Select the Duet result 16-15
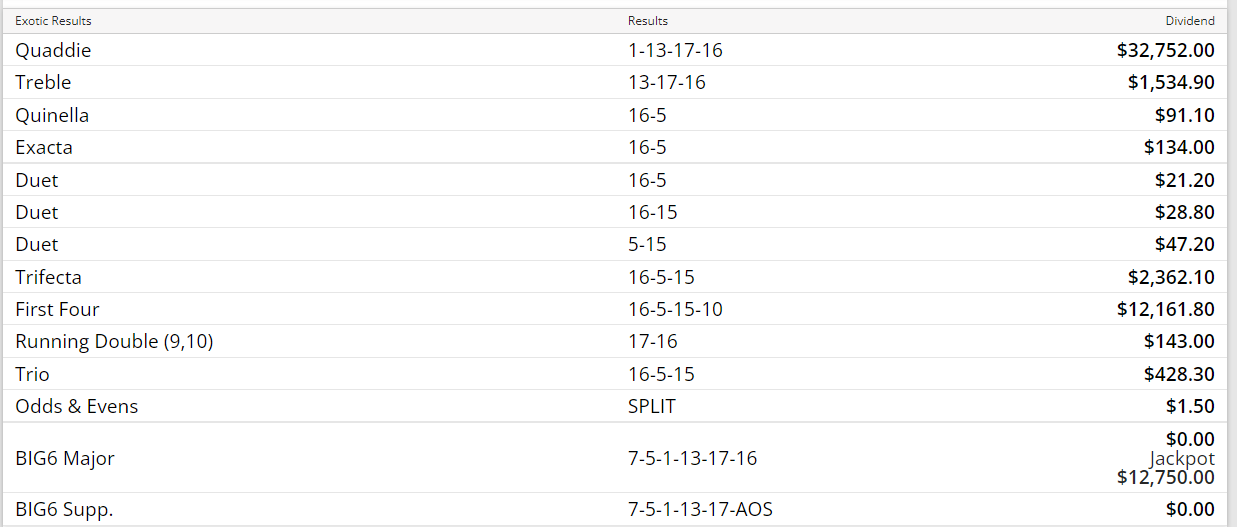Viewport: 1237px width, 527px height. point(653,212)
